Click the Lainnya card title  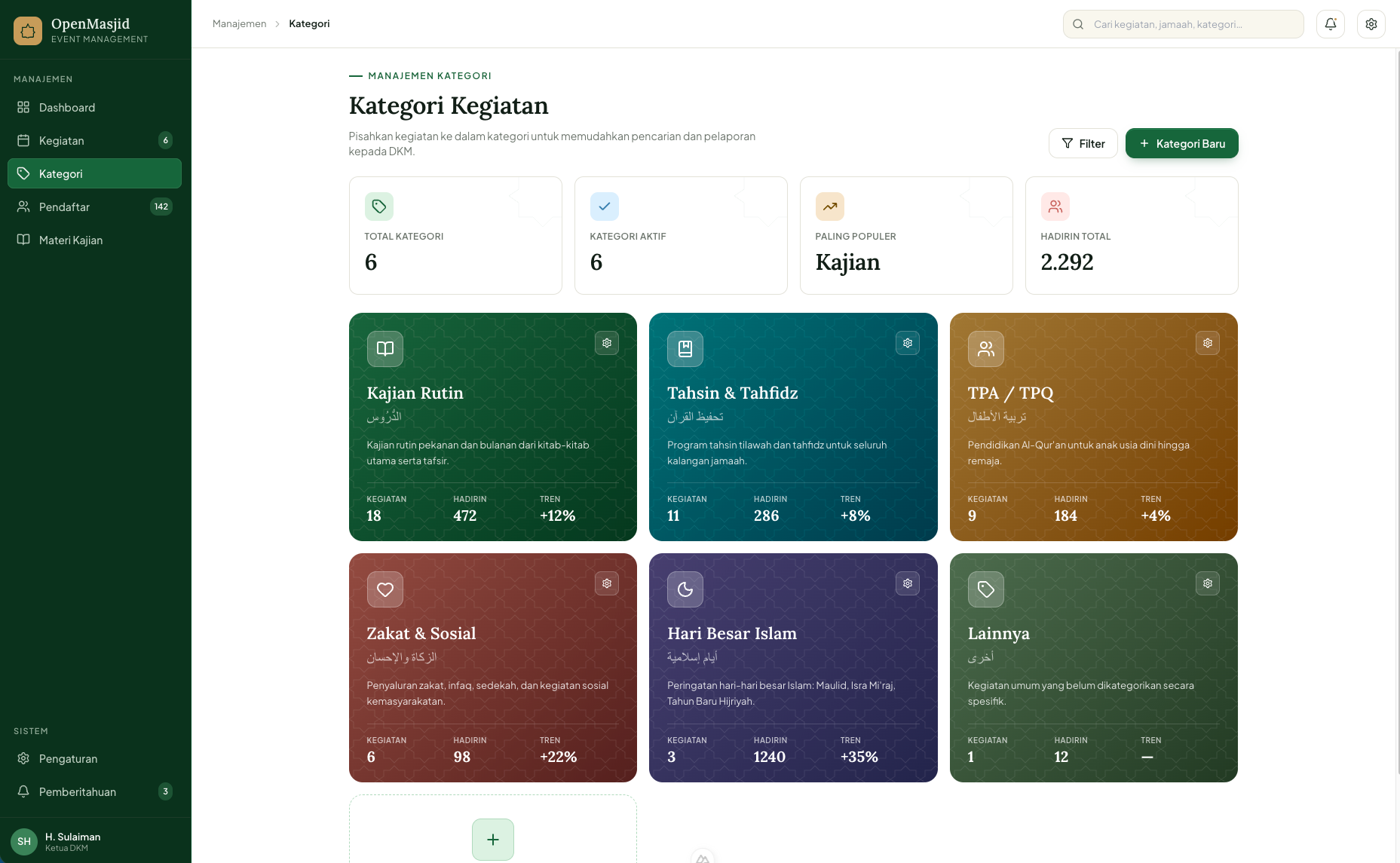pos(998,633)
